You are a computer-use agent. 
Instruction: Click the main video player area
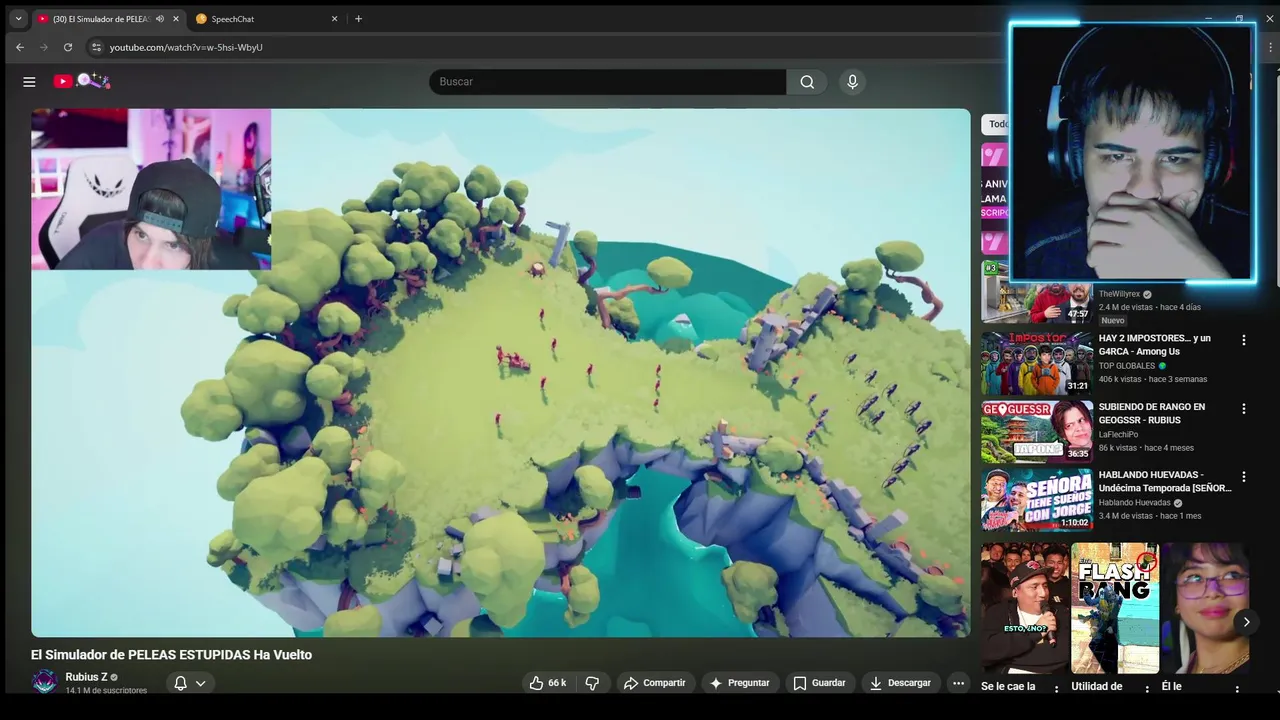(500, 372)
